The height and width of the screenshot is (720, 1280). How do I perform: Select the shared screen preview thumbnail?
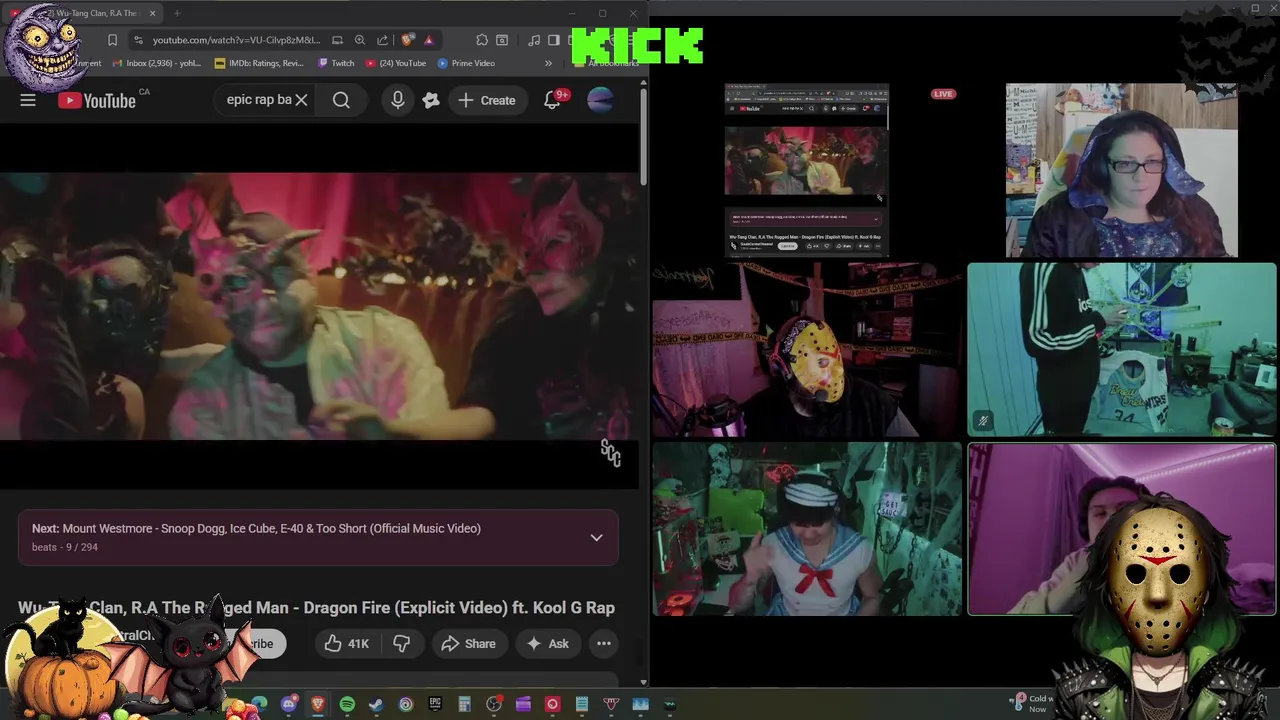pos(806,170)
